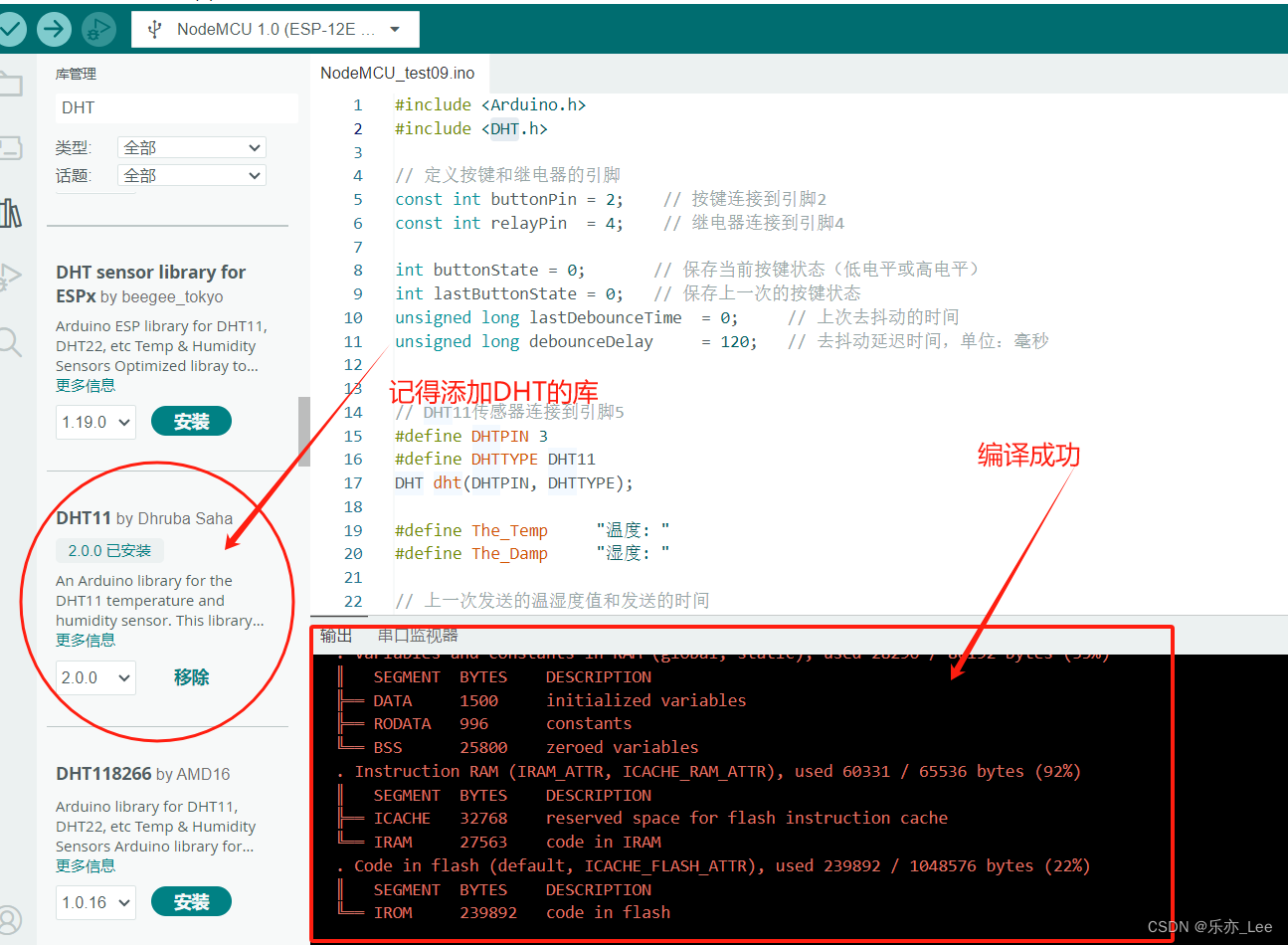This screenshot has width=1288, height=945.
Task: Click code line 'const int relayPin = 4;'
Action: coord(509,223)
